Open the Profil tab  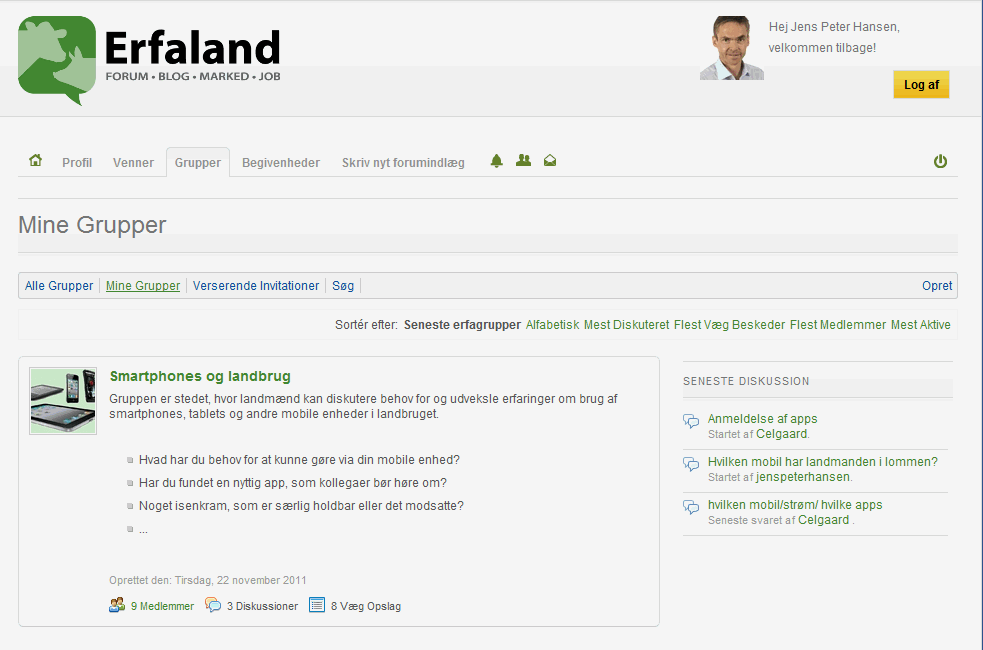(77, 163)
